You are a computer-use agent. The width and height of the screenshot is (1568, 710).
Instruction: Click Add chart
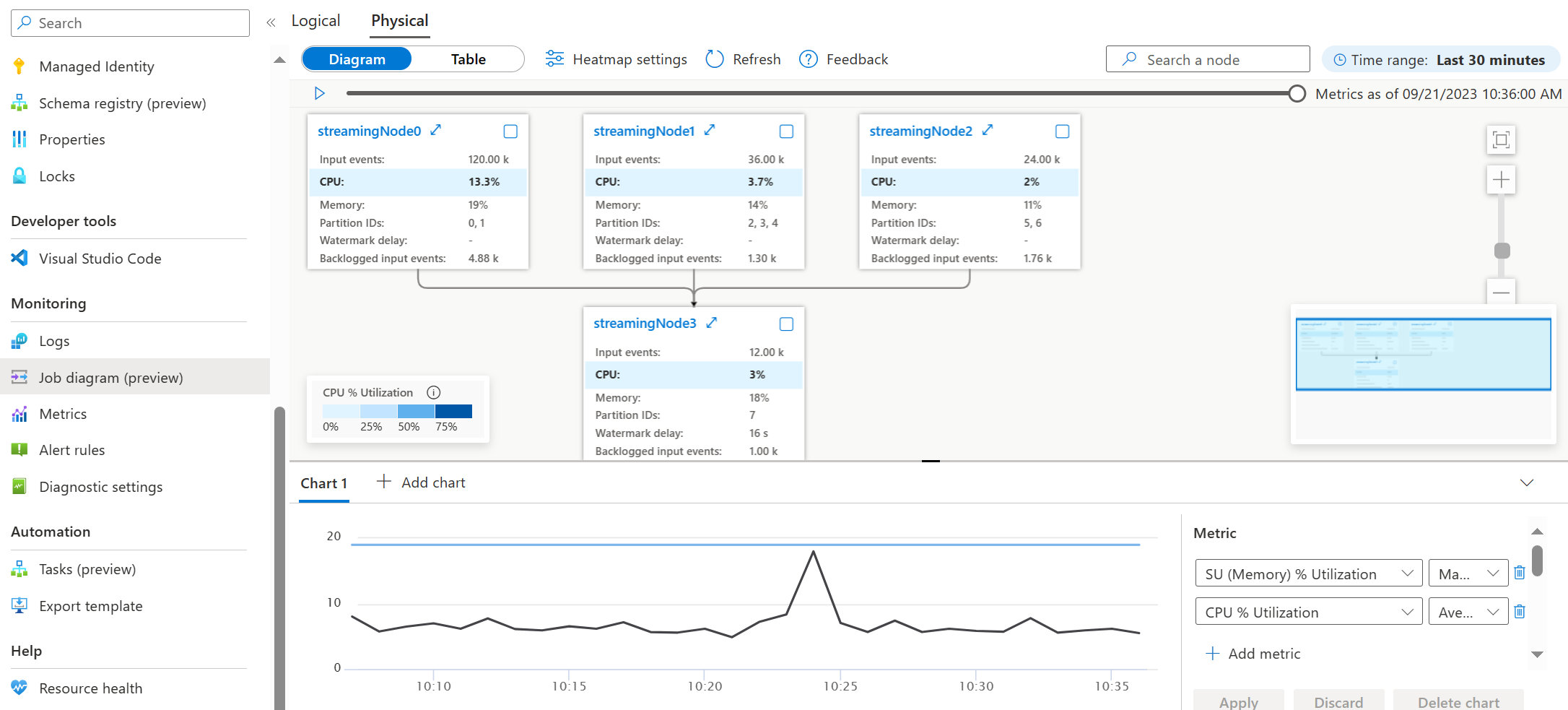tap(421, 482)
